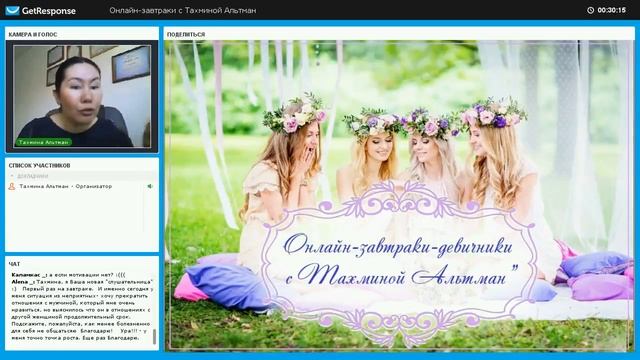Click the webcam video of Тахмина Альтман
The width and height of the screenshot is (640, 360).
coord(82,96)
